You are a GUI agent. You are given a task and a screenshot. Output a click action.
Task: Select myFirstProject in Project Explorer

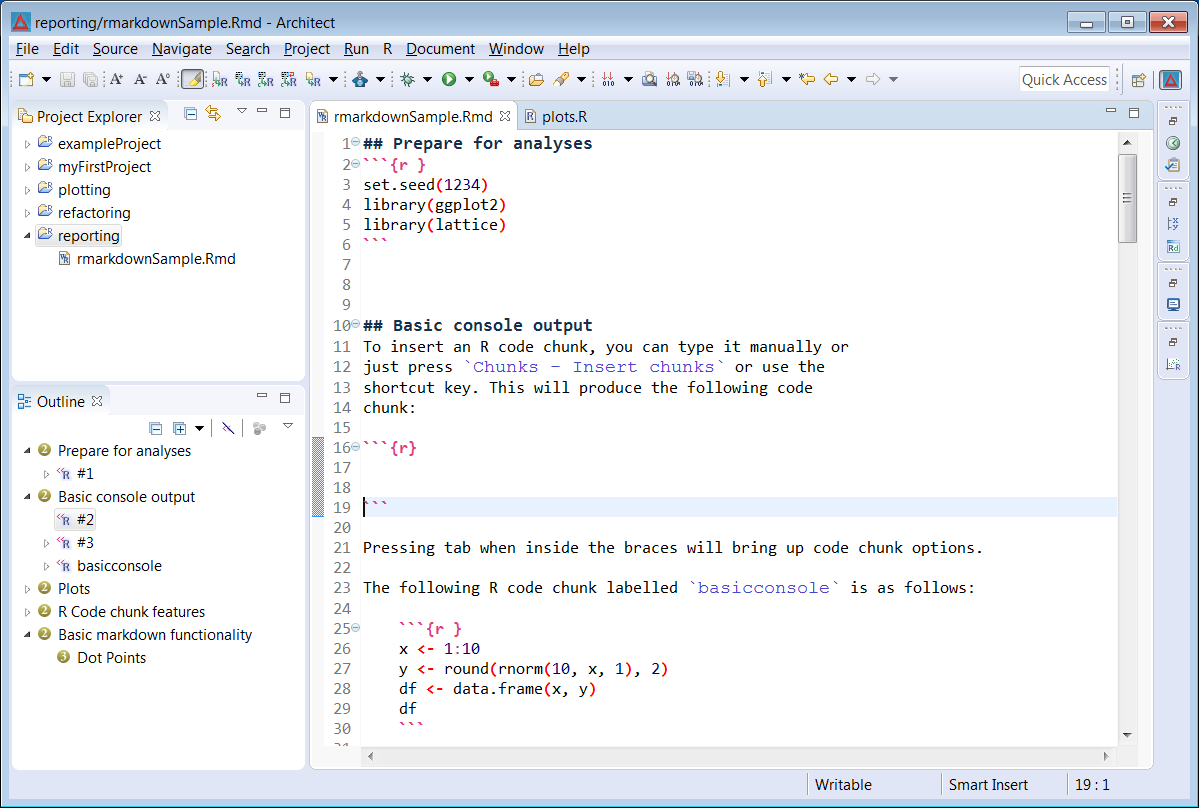pyautogui.click(x=105, y=167)
